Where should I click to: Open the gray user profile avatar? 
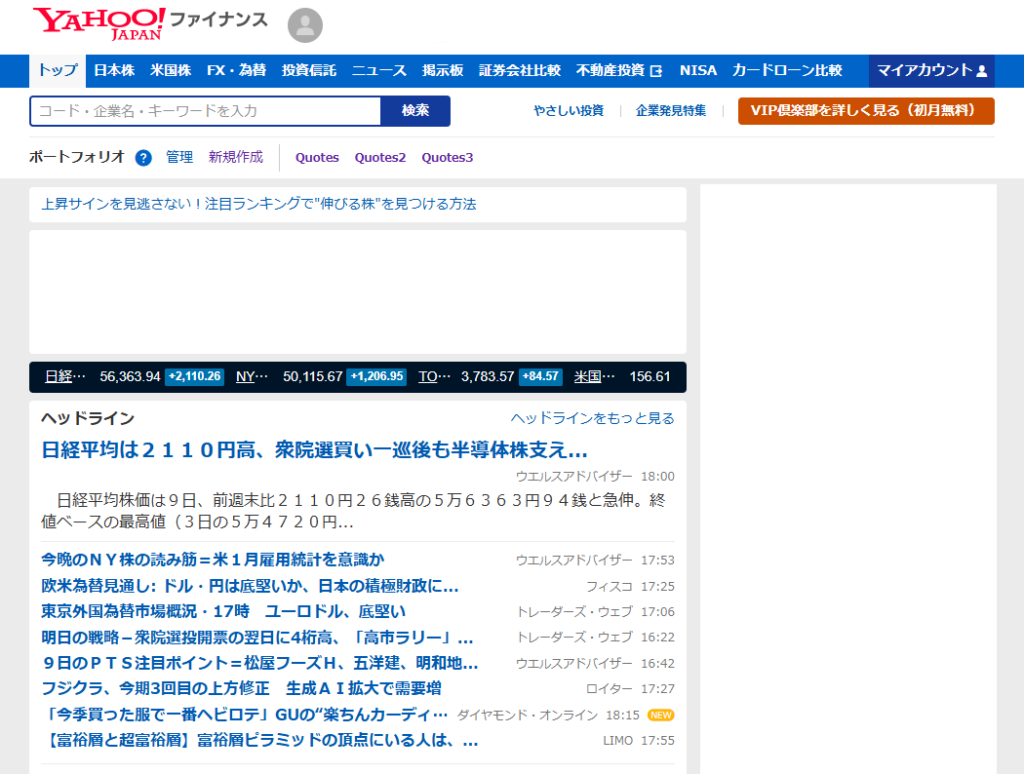305,26
